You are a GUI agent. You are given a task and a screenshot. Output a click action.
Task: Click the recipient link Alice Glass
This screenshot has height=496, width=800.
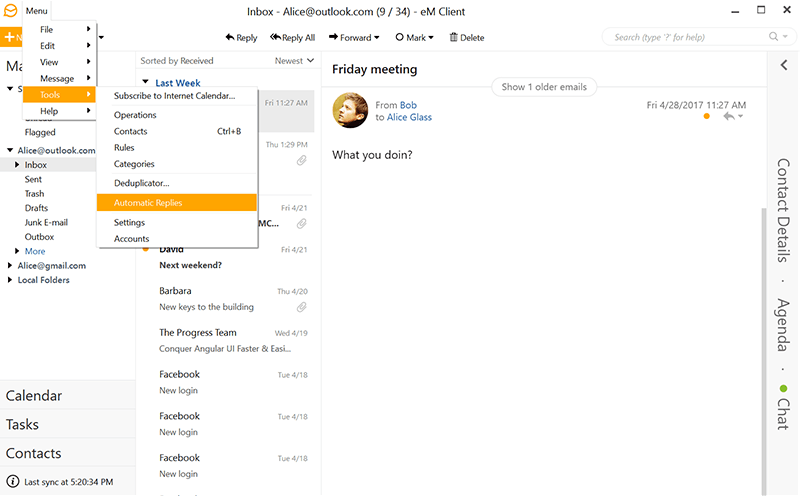(x=409, y=117)
